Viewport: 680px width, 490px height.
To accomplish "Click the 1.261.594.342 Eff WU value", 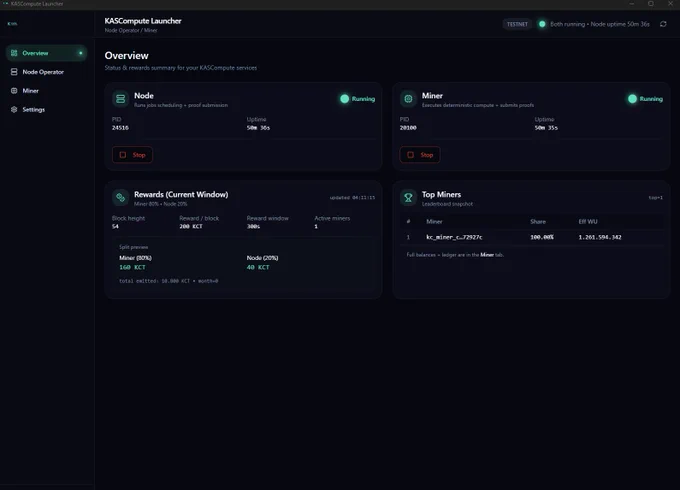I will [600, 237].
